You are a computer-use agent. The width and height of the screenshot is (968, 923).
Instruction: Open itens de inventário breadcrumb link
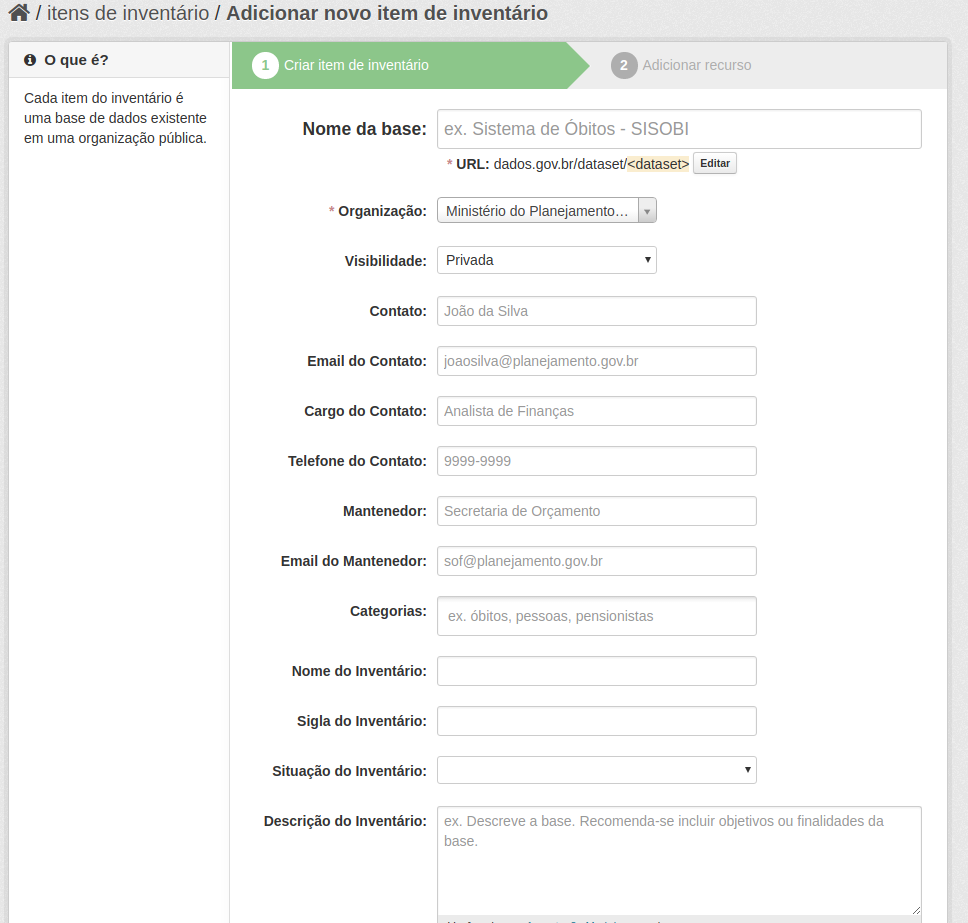(128, 13)
